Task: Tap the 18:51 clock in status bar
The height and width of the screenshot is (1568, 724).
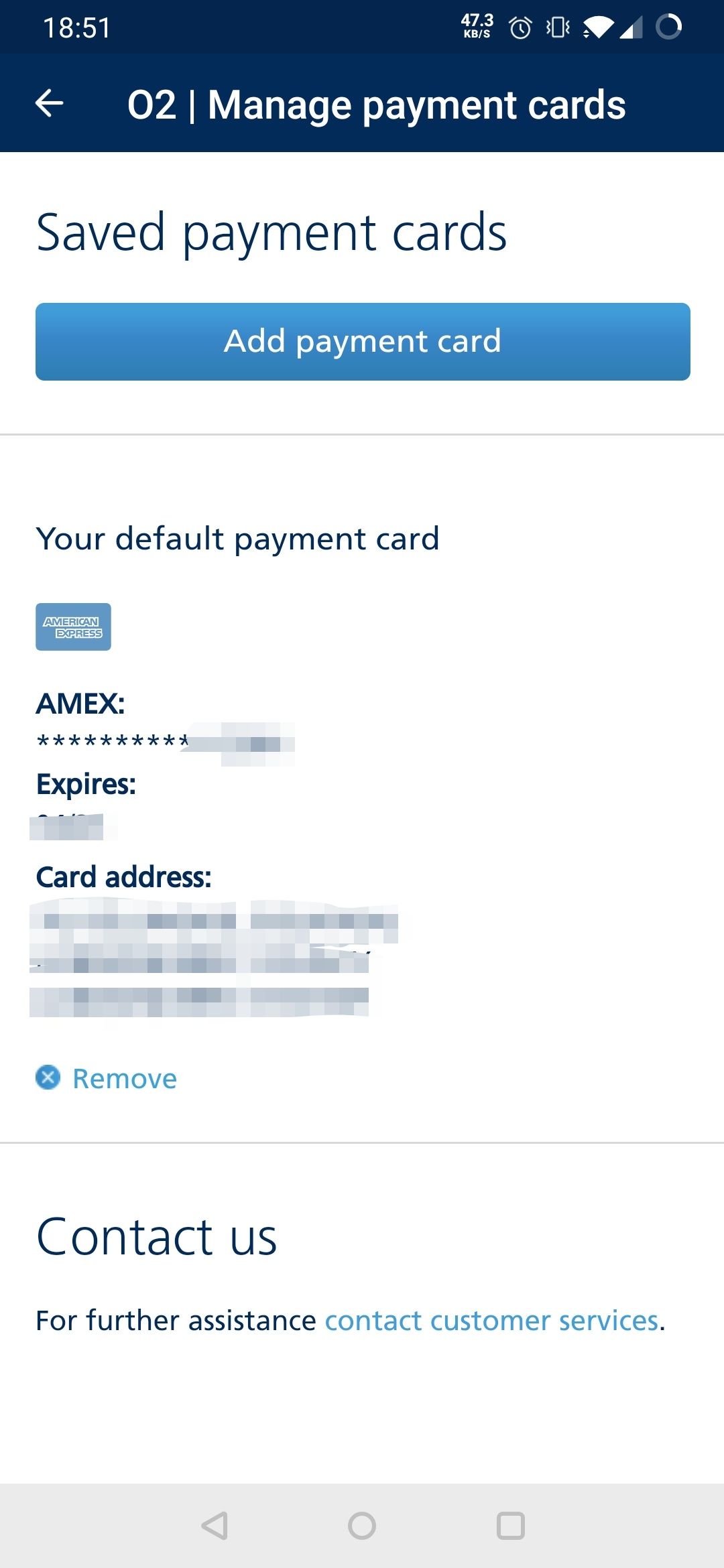Action: click(76, 28)
